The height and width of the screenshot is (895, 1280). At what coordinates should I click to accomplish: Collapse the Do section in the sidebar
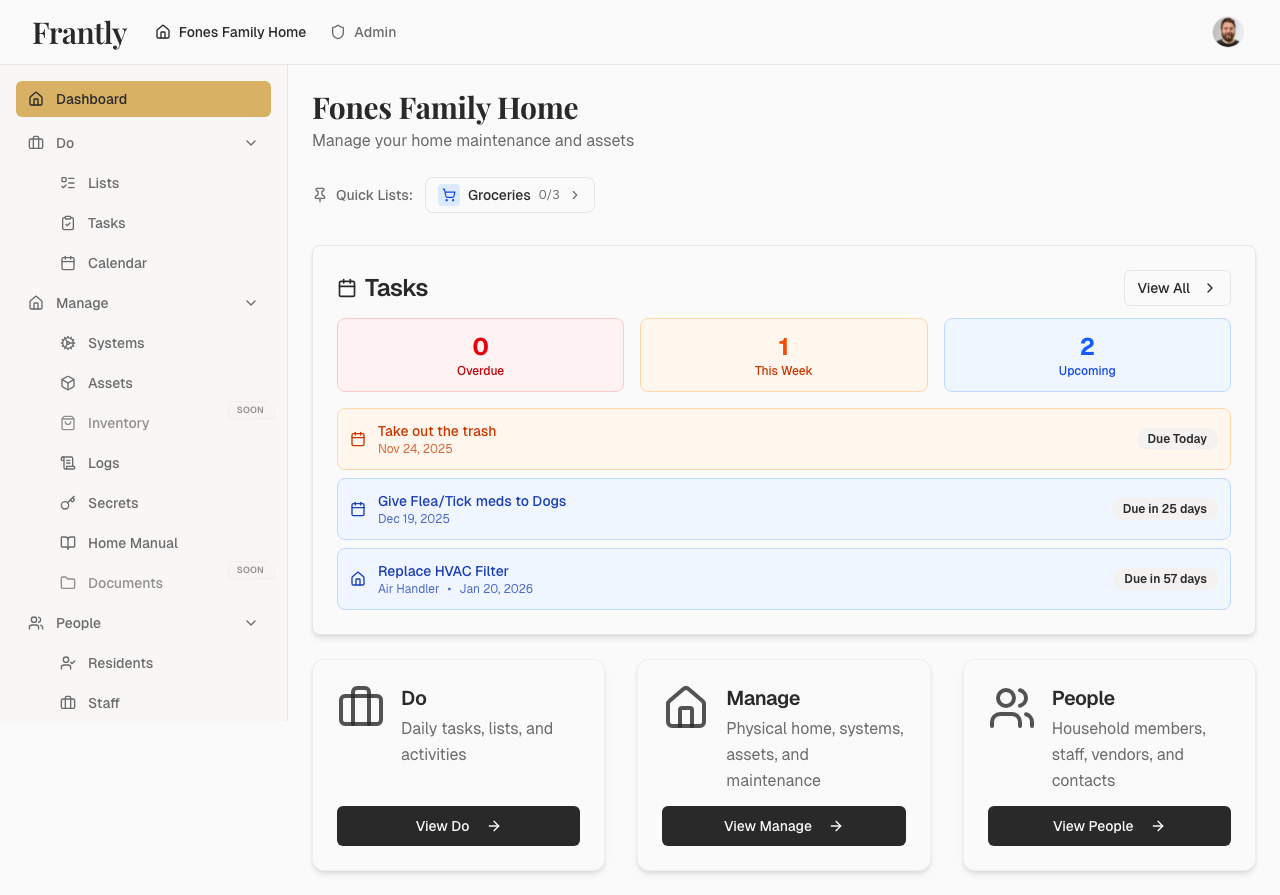[x=251, y=142]
